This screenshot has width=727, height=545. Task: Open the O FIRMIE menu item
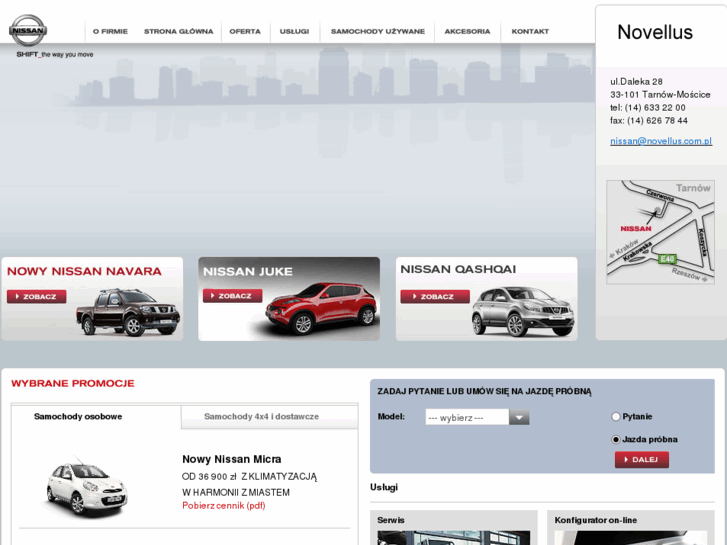[x=110, y=32]
